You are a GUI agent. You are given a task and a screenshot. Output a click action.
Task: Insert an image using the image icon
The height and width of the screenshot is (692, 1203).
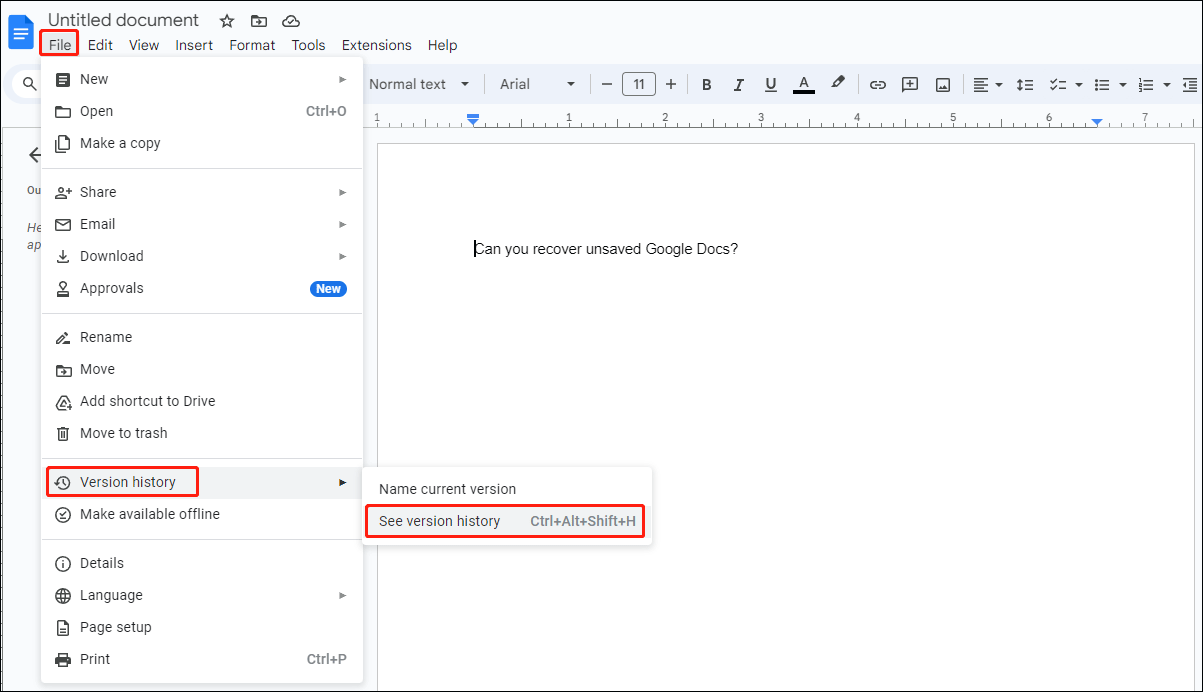942,84
